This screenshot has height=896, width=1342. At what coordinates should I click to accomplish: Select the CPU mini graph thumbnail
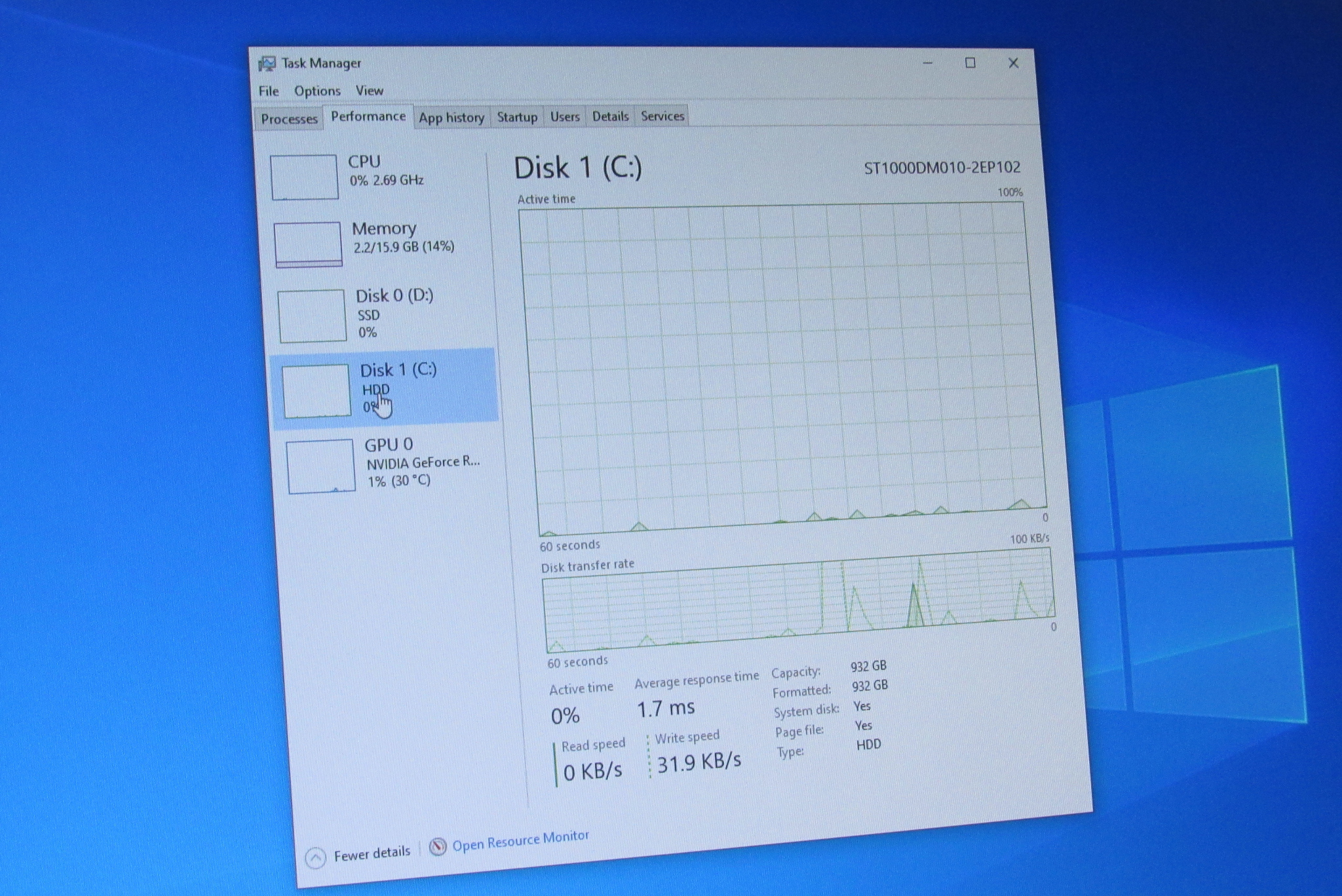point(304,177)
